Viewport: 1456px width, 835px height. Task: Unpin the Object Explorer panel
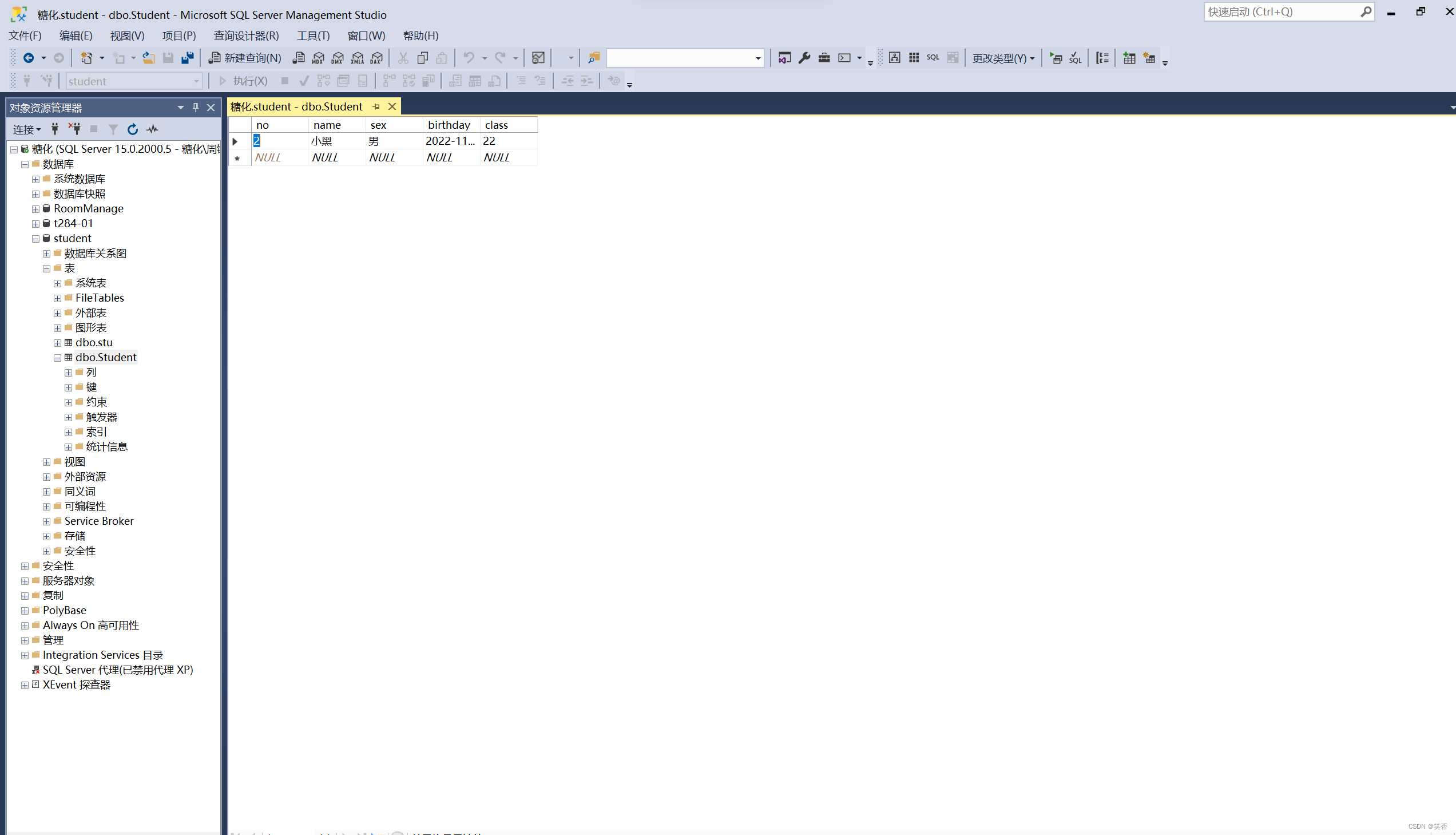[195, 107]
